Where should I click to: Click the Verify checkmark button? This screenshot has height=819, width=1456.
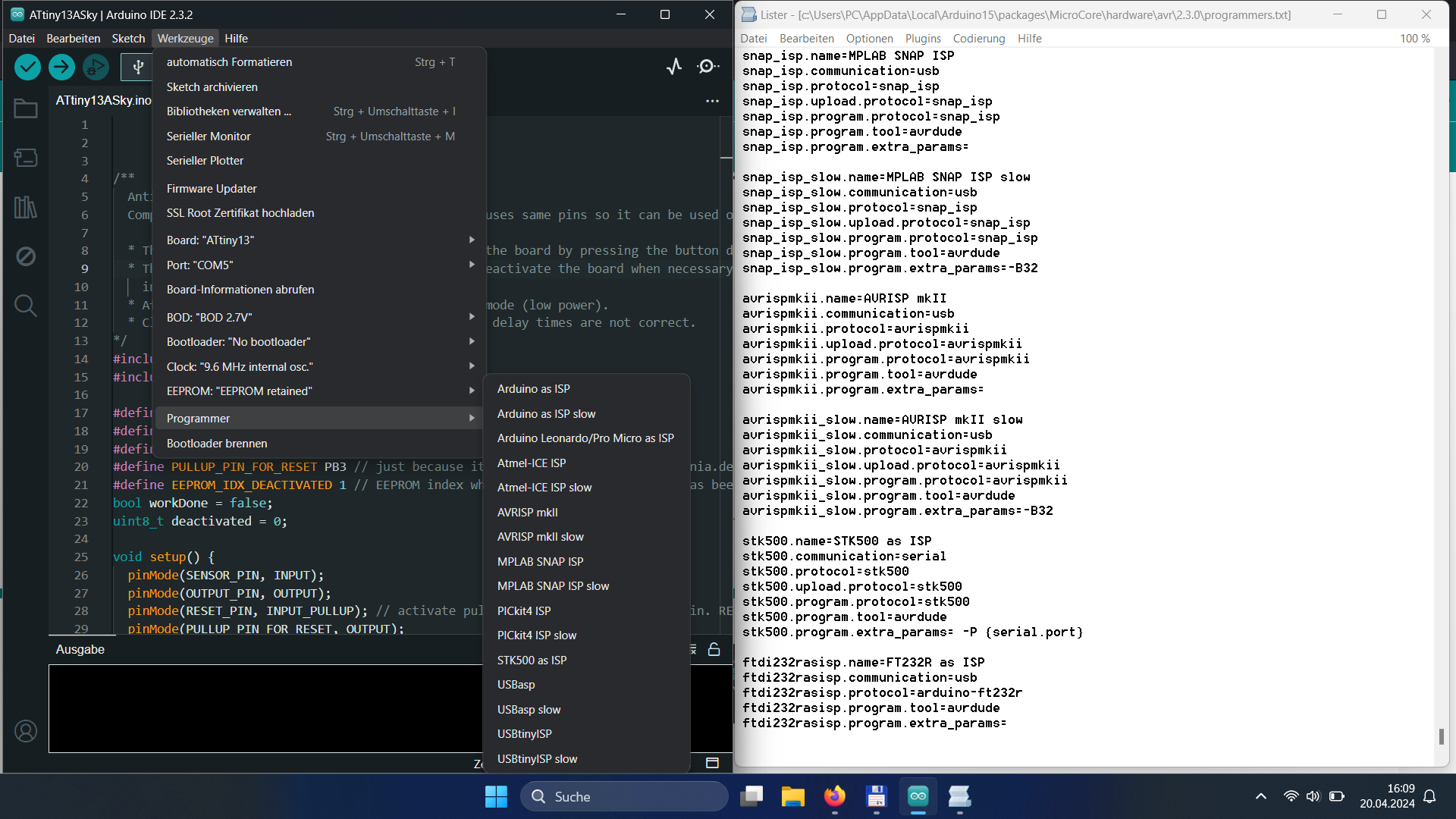click(x=28, y=67)
